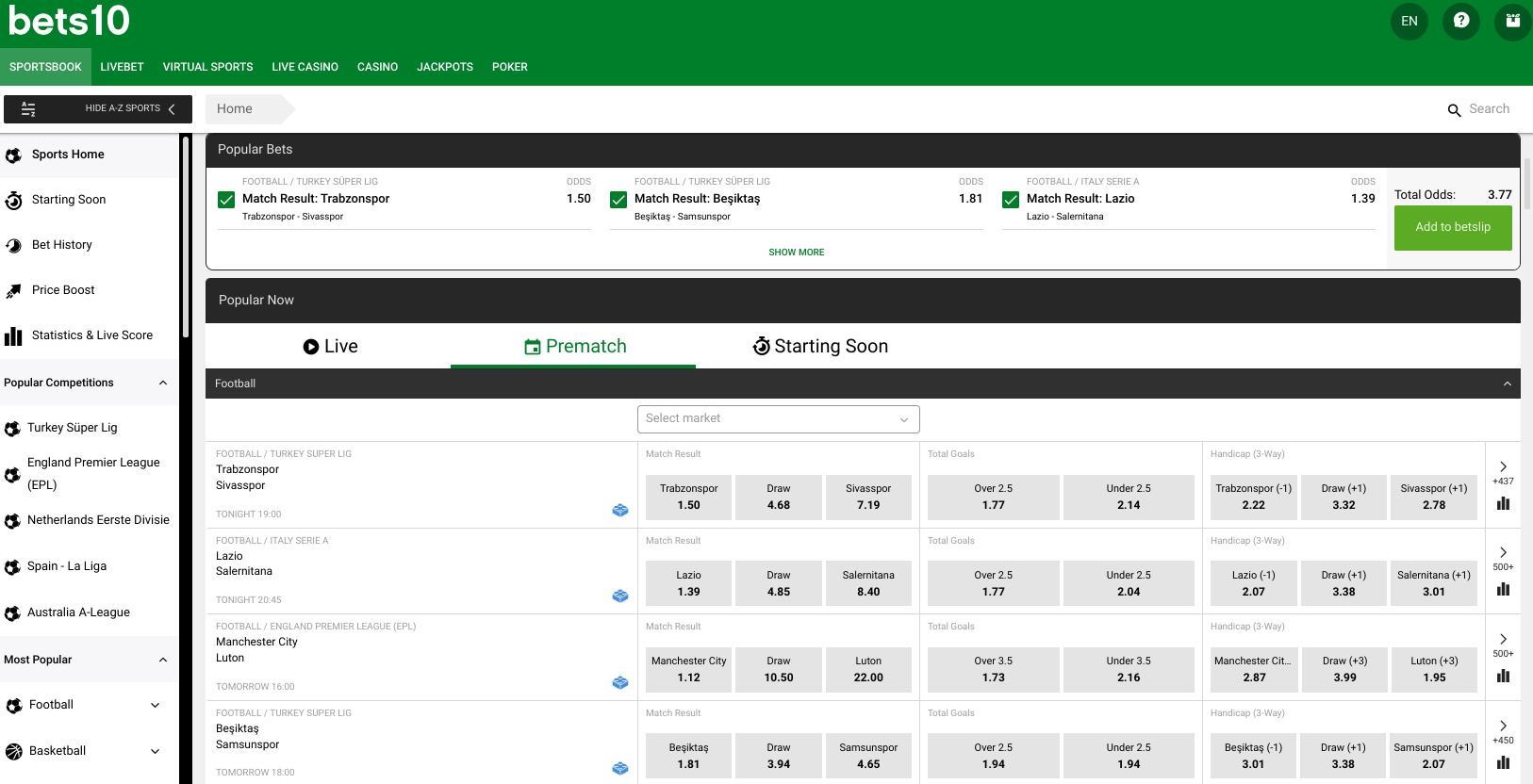Image resolution: width=1533 pixels, height=784 pixels.
Task: Switch to the Live tab
Action: click(x=330, y=347)
